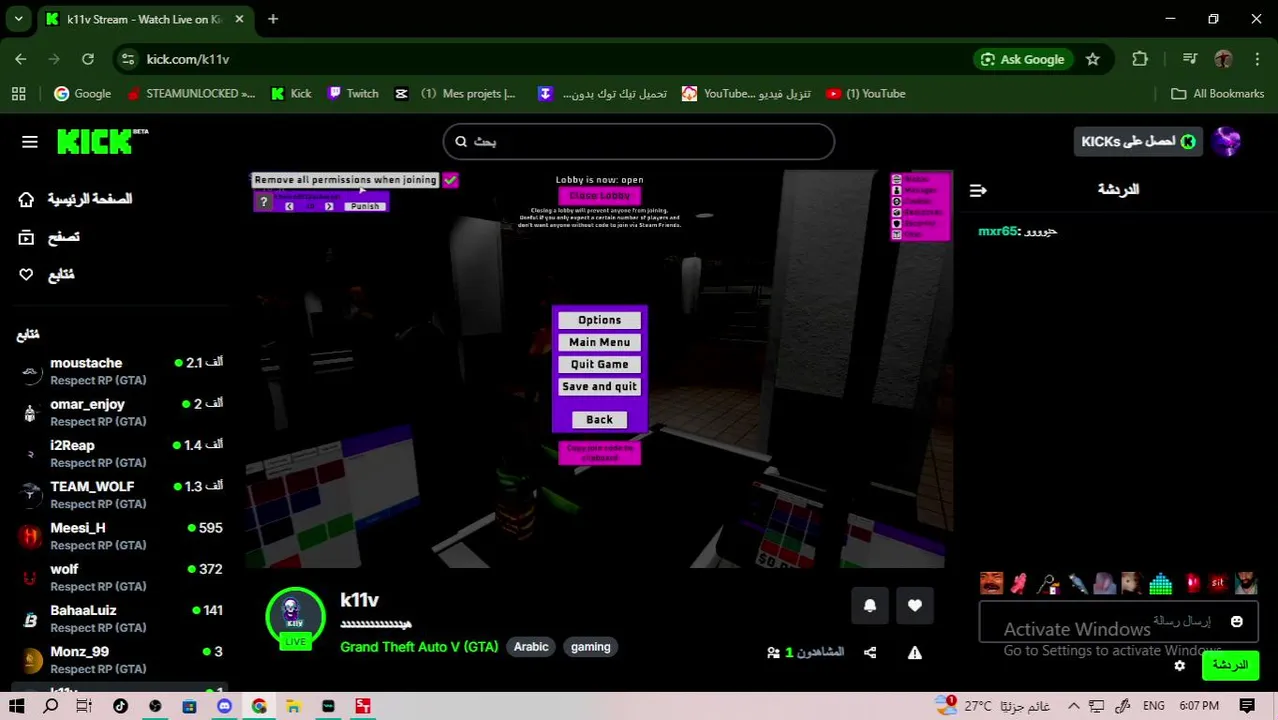
Task: Click the gaming tag
Action: click(590, 647)
